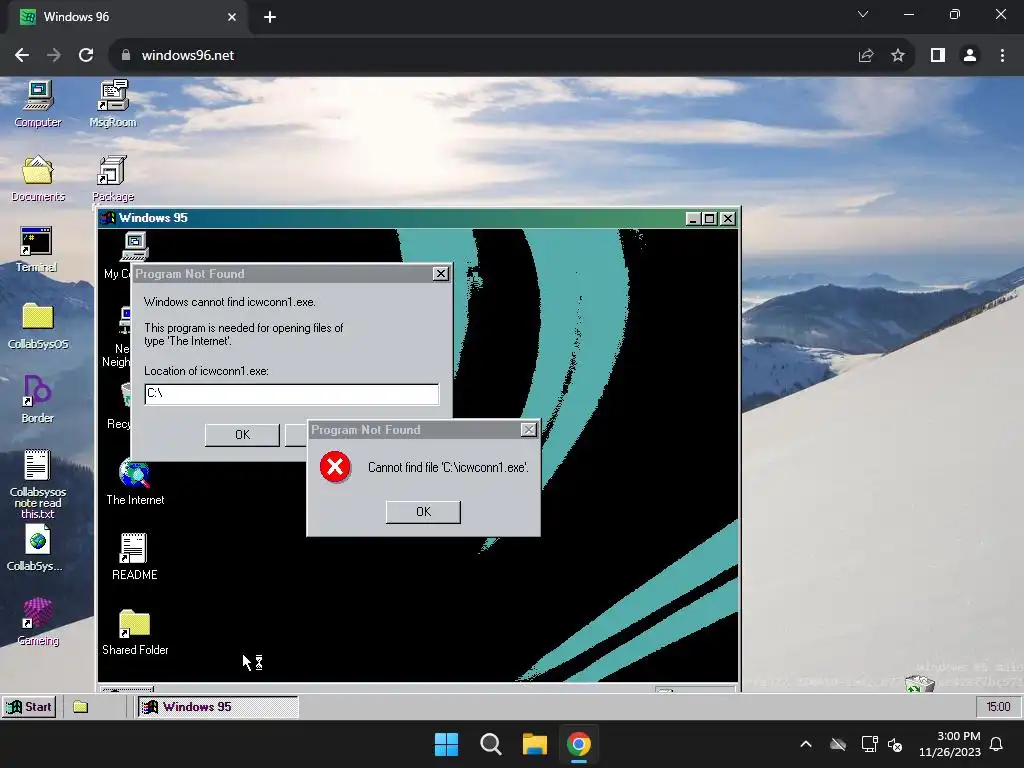Go back in Chrome browser
This screenshot has width=1024, height=768.
tap(22, 56)
